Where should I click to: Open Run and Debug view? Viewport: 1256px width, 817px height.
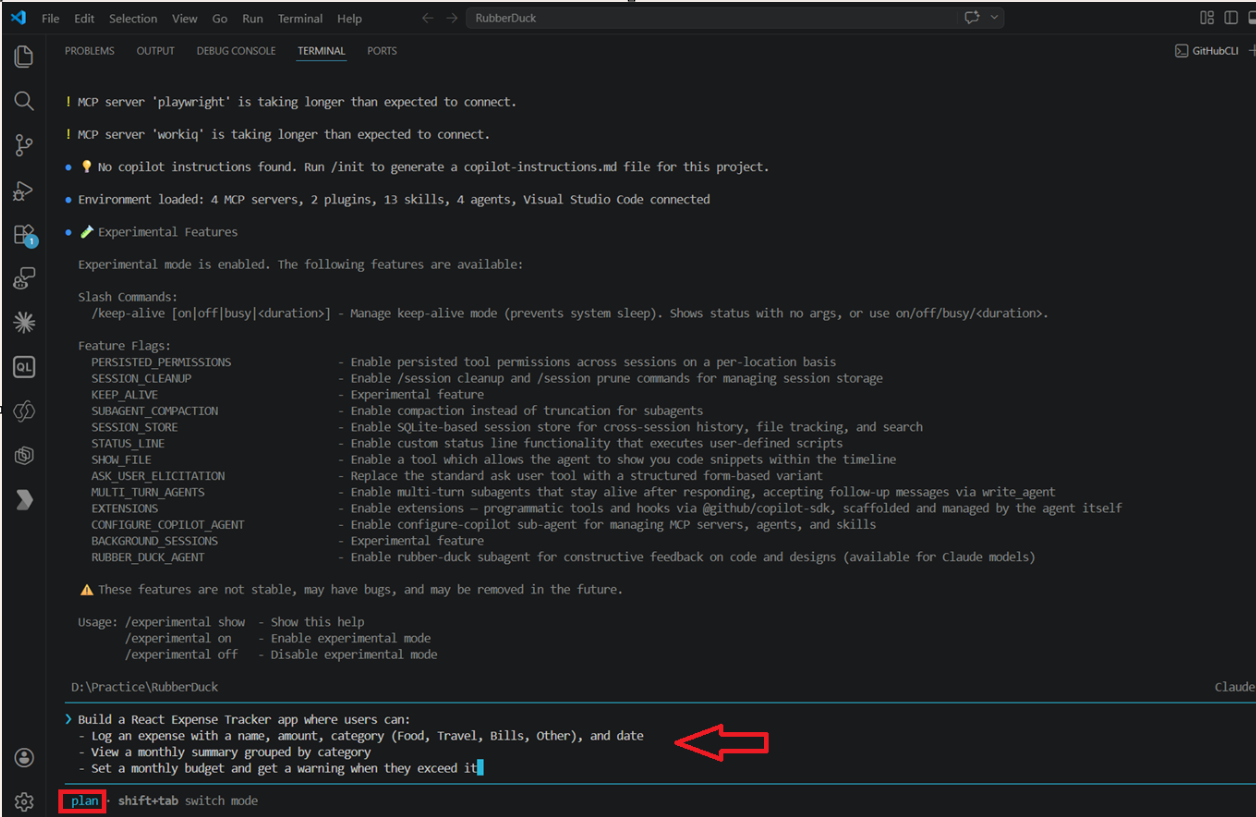click(x=24, y=191)
